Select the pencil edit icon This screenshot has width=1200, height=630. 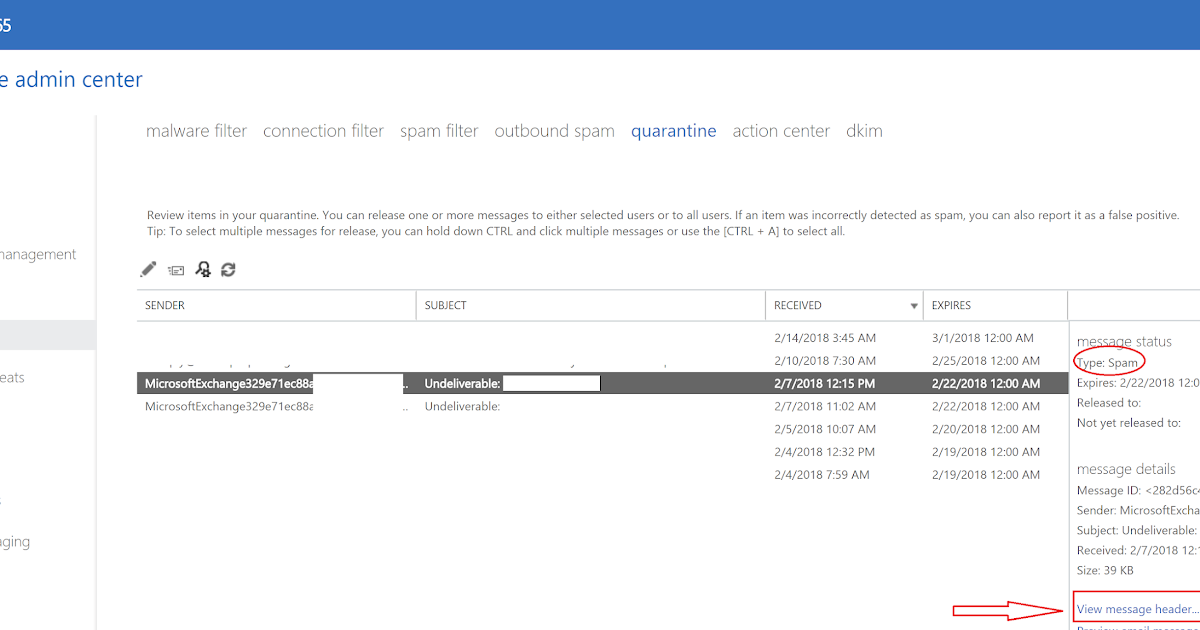point(148,269)
